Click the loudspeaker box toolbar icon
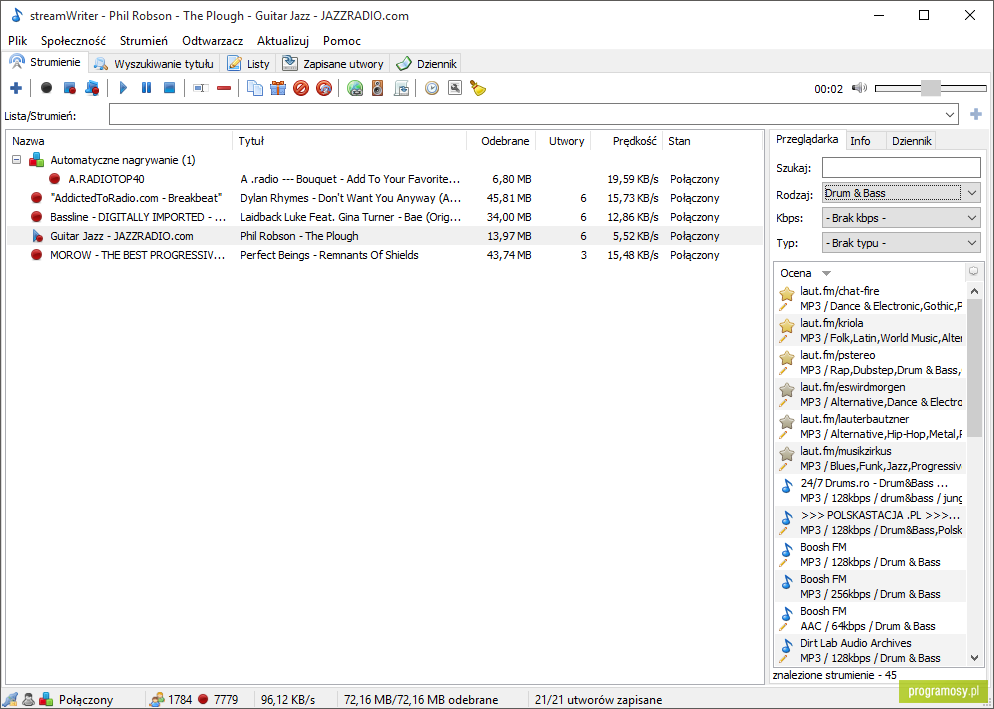 (378, 88)
